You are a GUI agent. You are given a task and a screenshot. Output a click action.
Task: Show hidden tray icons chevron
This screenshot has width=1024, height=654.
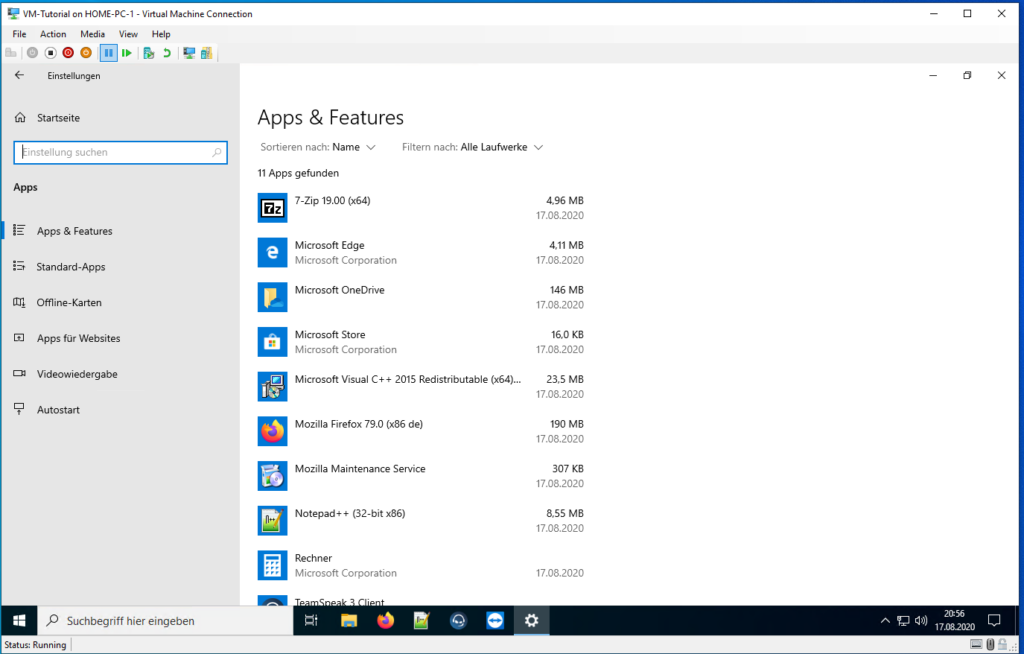pos(885,621)
